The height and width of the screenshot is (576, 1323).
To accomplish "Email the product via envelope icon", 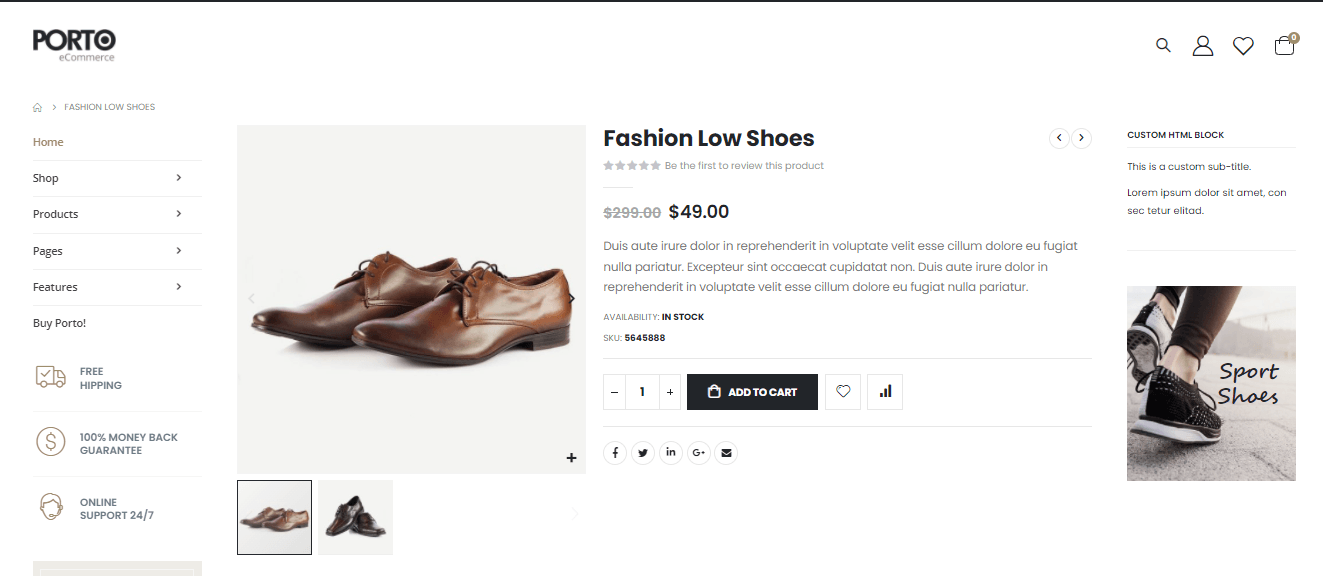I will pos(726,452).
